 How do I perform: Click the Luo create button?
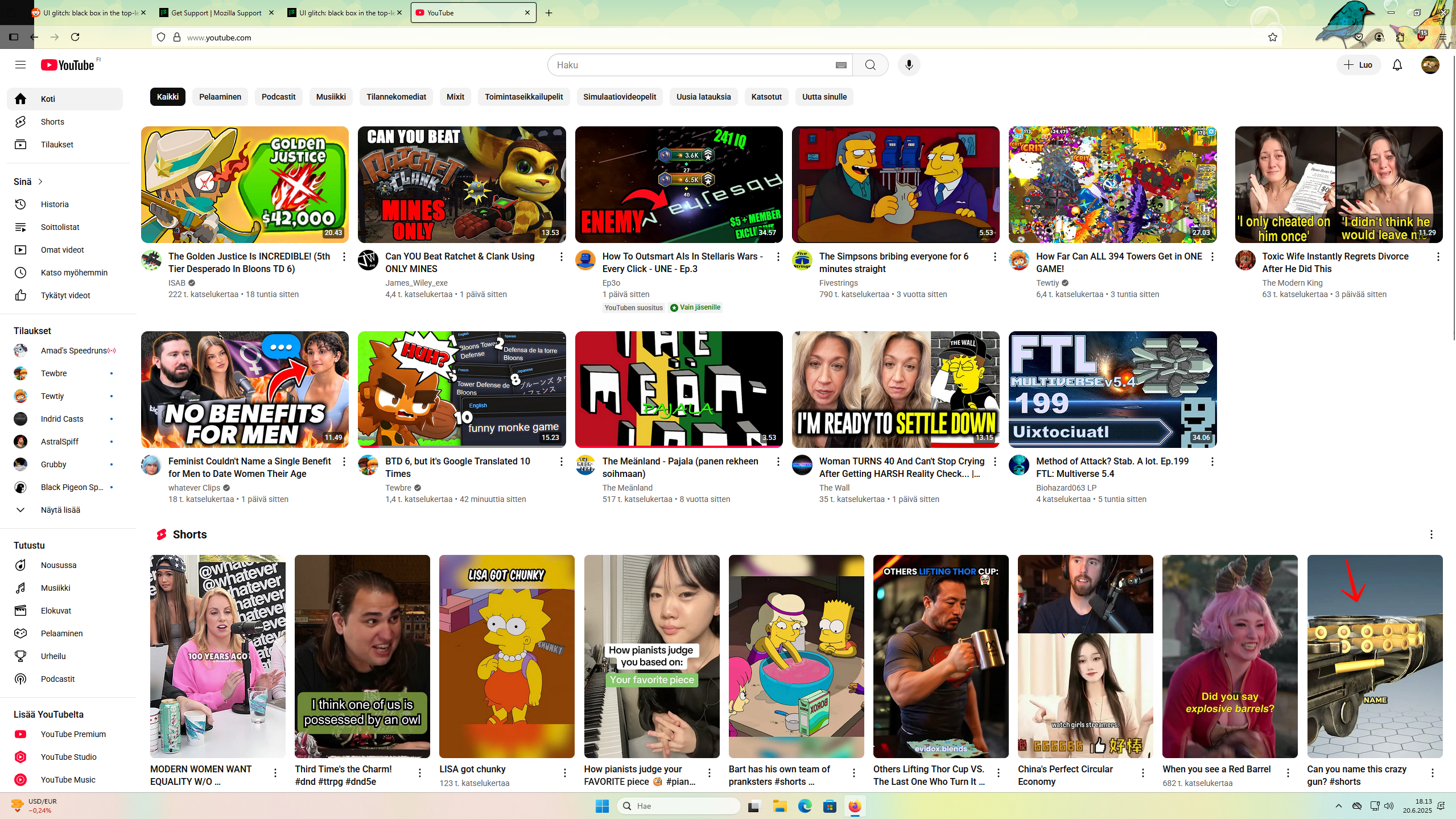pyautogui.click(x=1358, y=65)
